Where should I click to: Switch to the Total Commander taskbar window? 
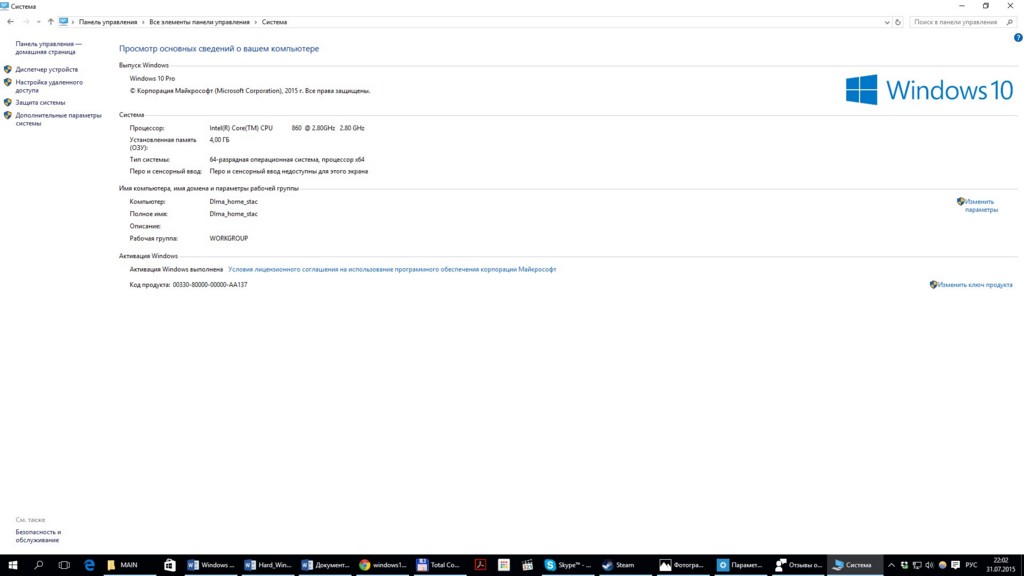pos(438,565)
